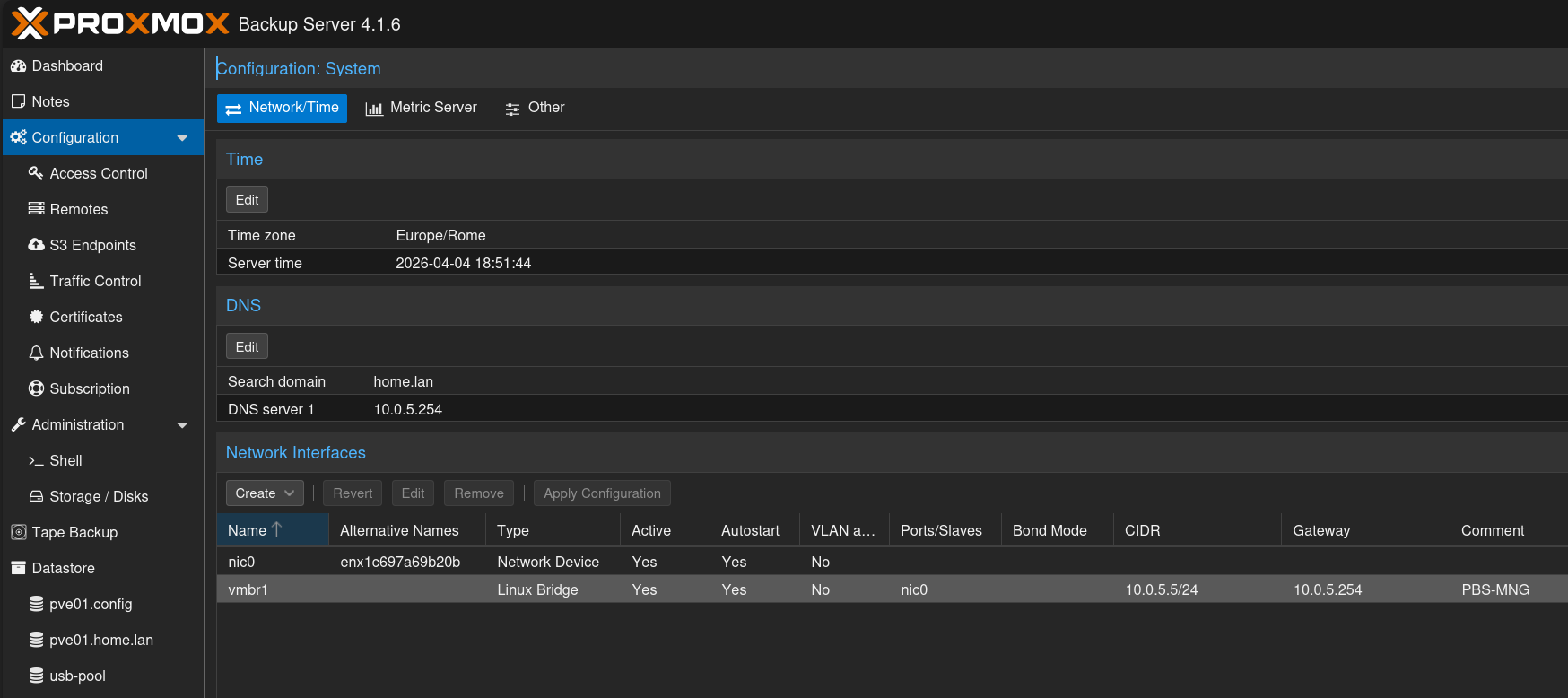The height and width of the screenshot is (698, 1568).
Task: Click the Notes icon in sidebar
Action: tap(18, 101)
